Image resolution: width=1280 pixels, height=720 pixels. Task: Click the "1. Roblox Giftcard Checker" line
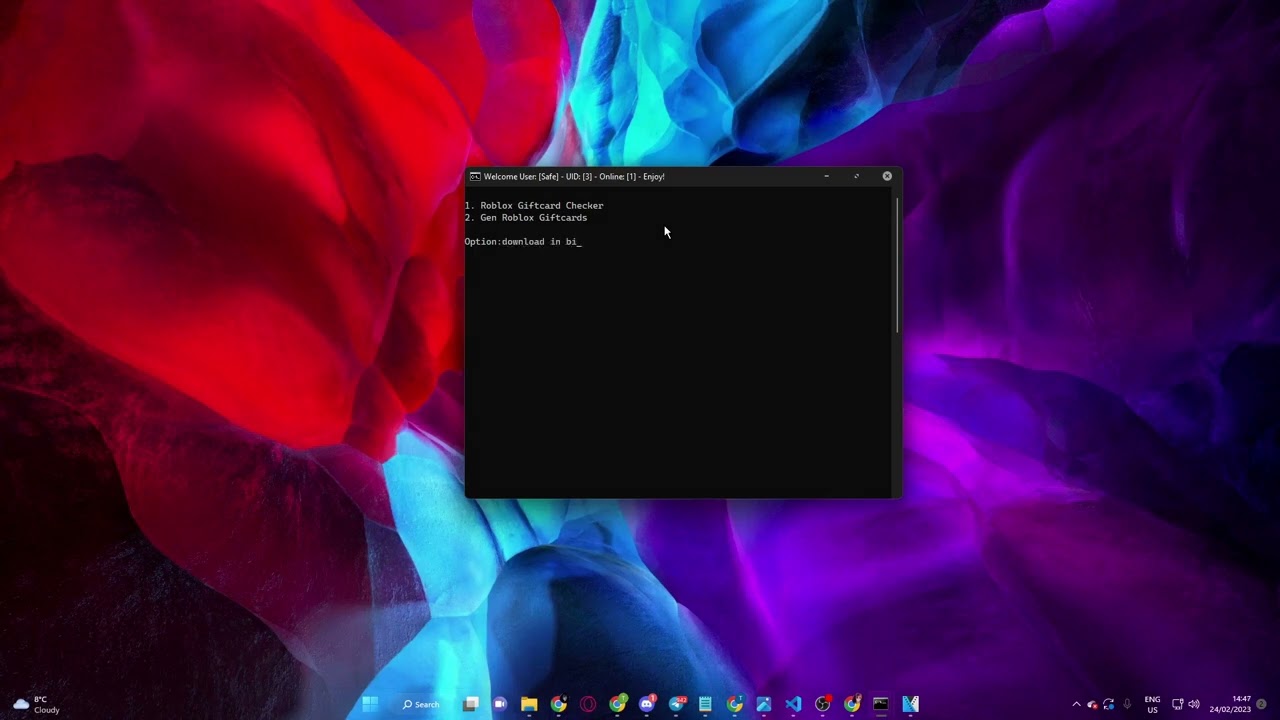click(534, 206)
